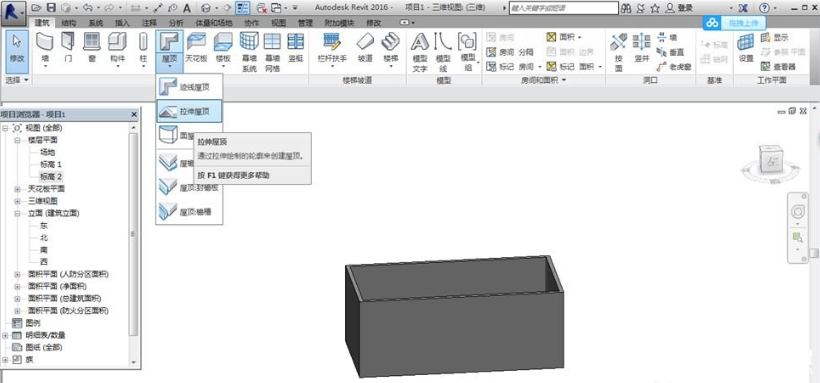Viewport: 820px width, 383px height.
Task: Select the 窗 (Window) tool
Action: (92, 48)
